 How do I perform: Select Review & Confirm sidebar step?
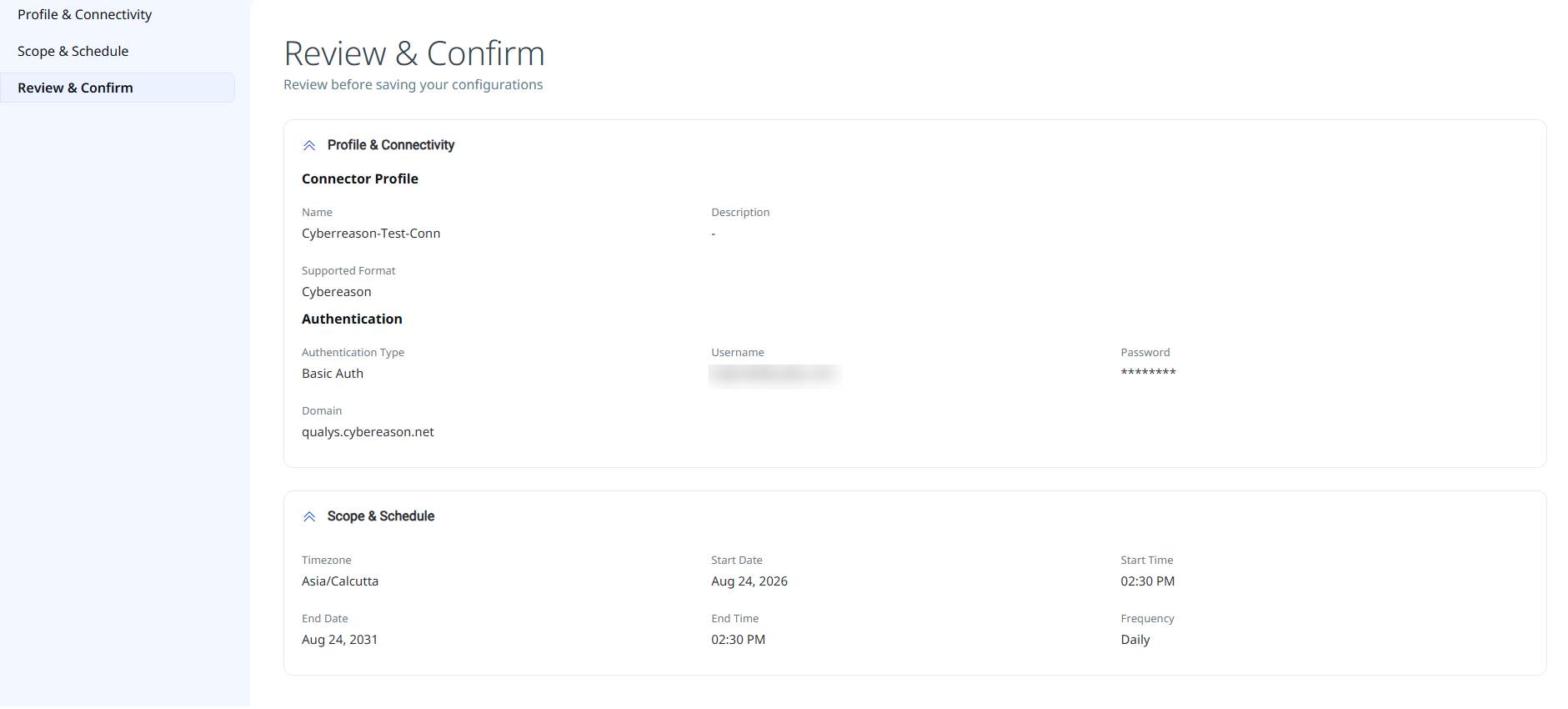[118, 88]
